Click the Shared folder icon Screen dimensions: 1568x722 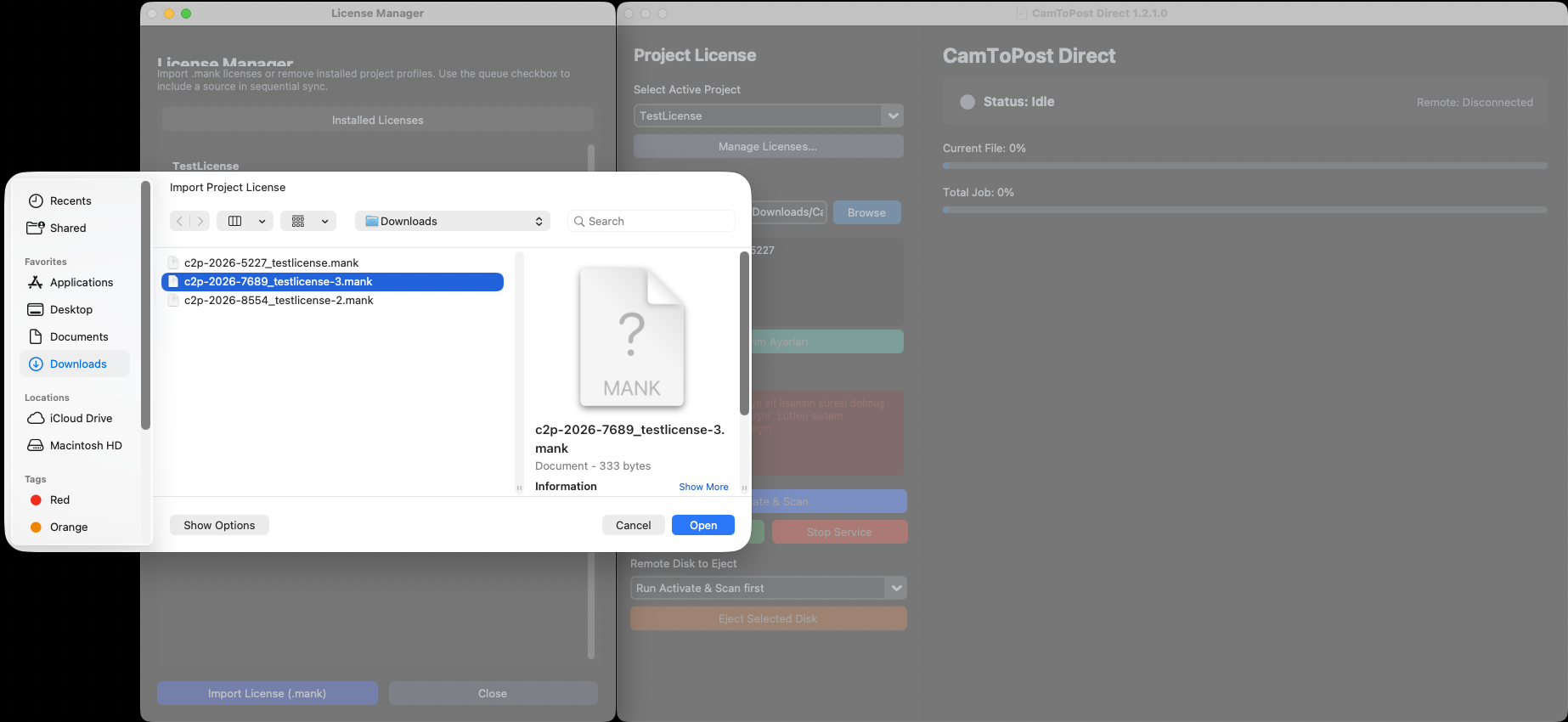tap(36, 228)
